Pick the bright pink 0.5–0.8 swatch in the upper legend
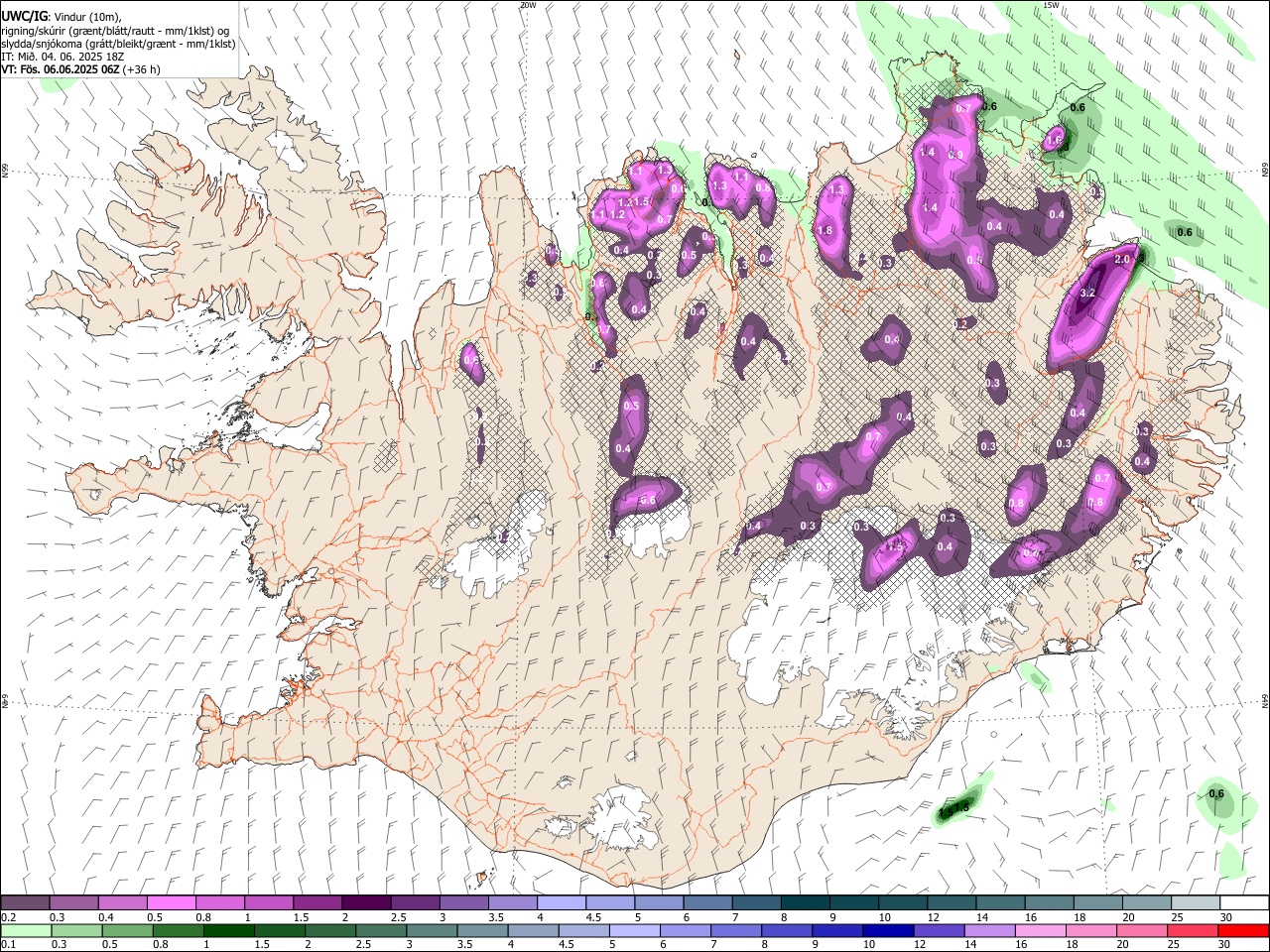This screenshot has height=952, width=1270. [172, 903]
